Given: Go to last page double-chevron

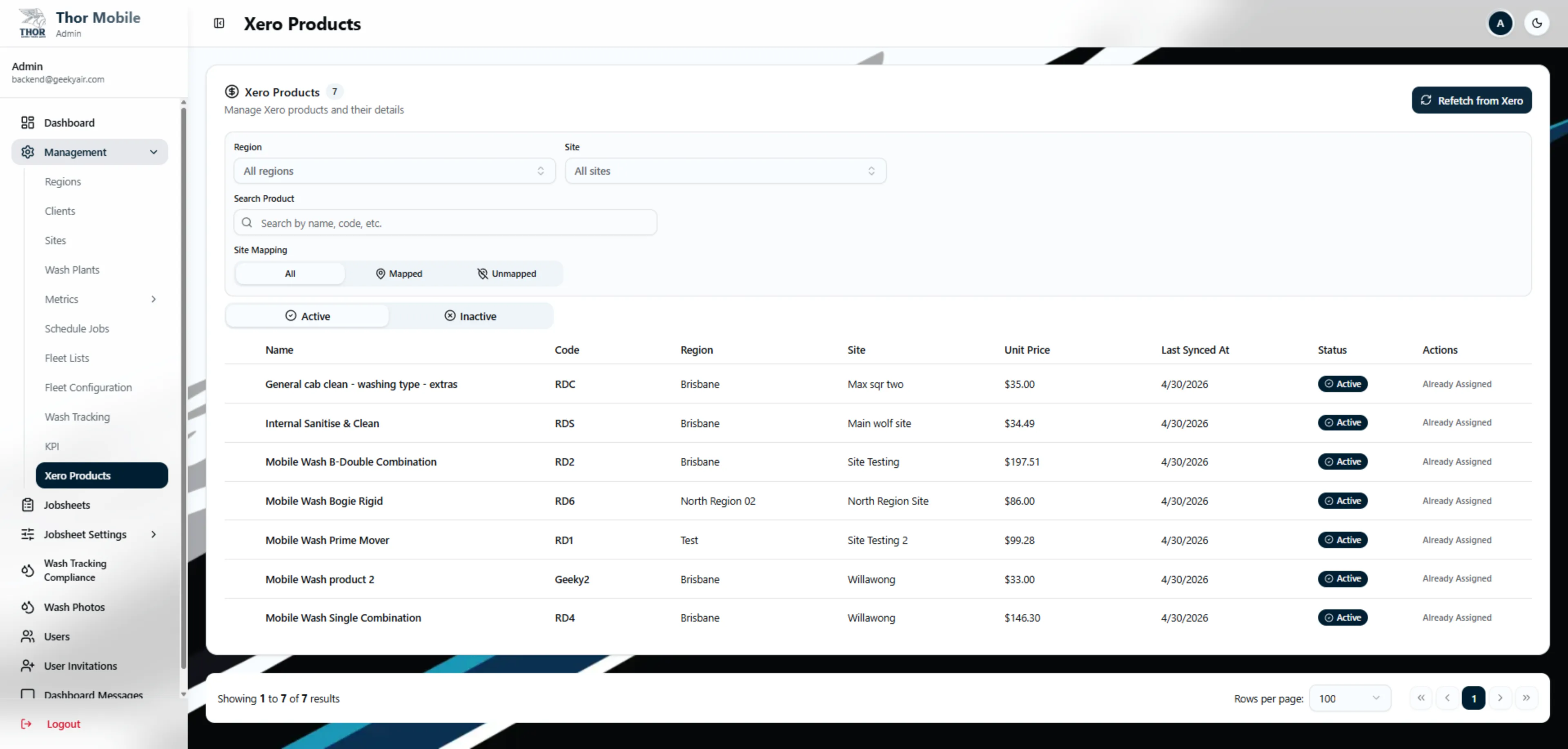Looking at the screenshot, I should 1526,698.
